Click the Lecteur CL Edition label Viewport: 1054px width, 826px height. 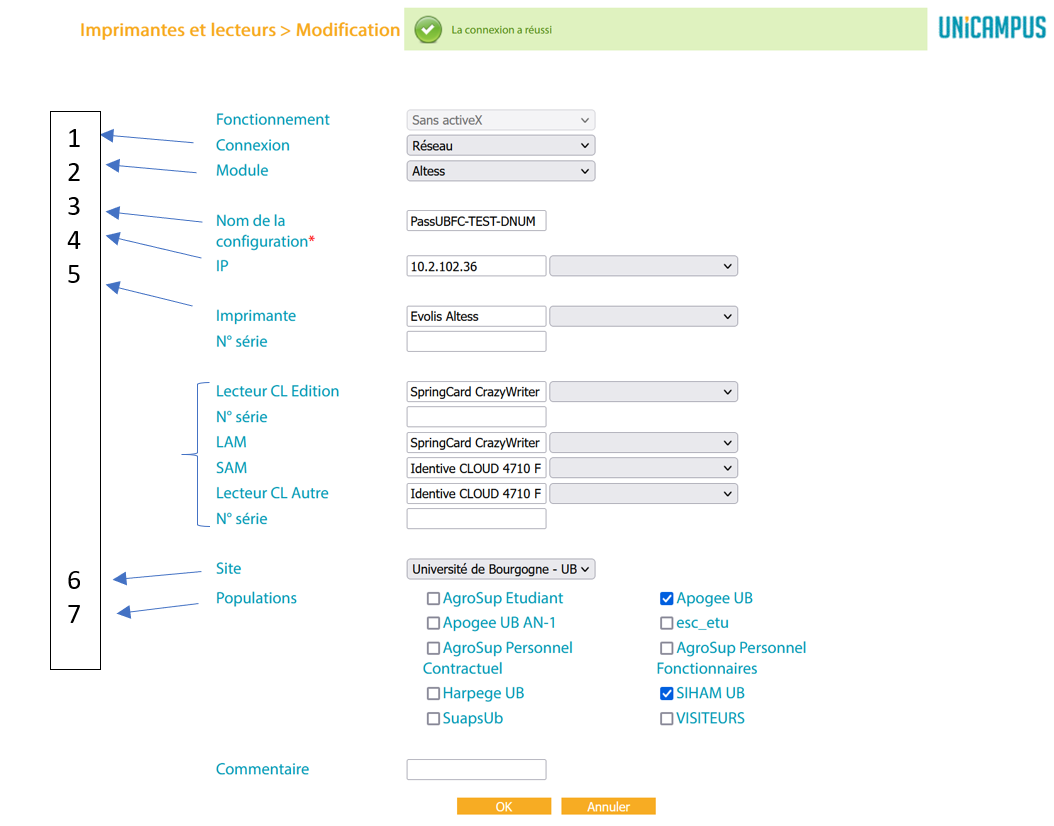pyautogui.click(x=277, y=391)
